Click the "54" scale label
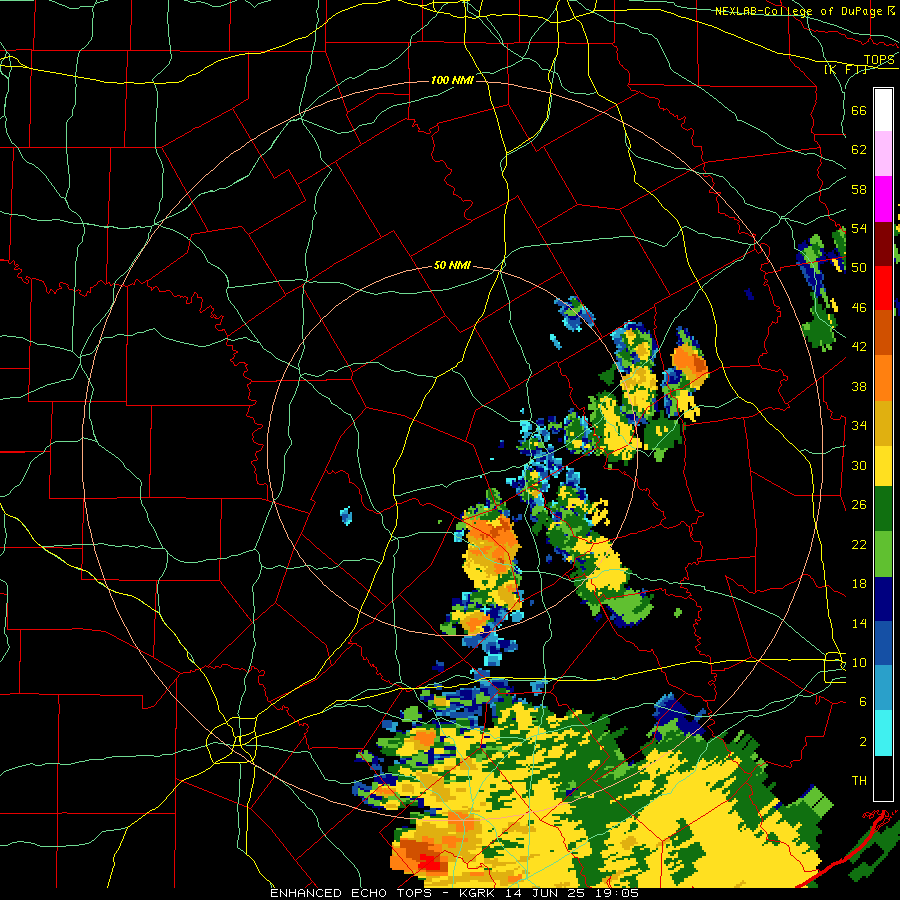900x900 pixels. click(x=859, y=228)
